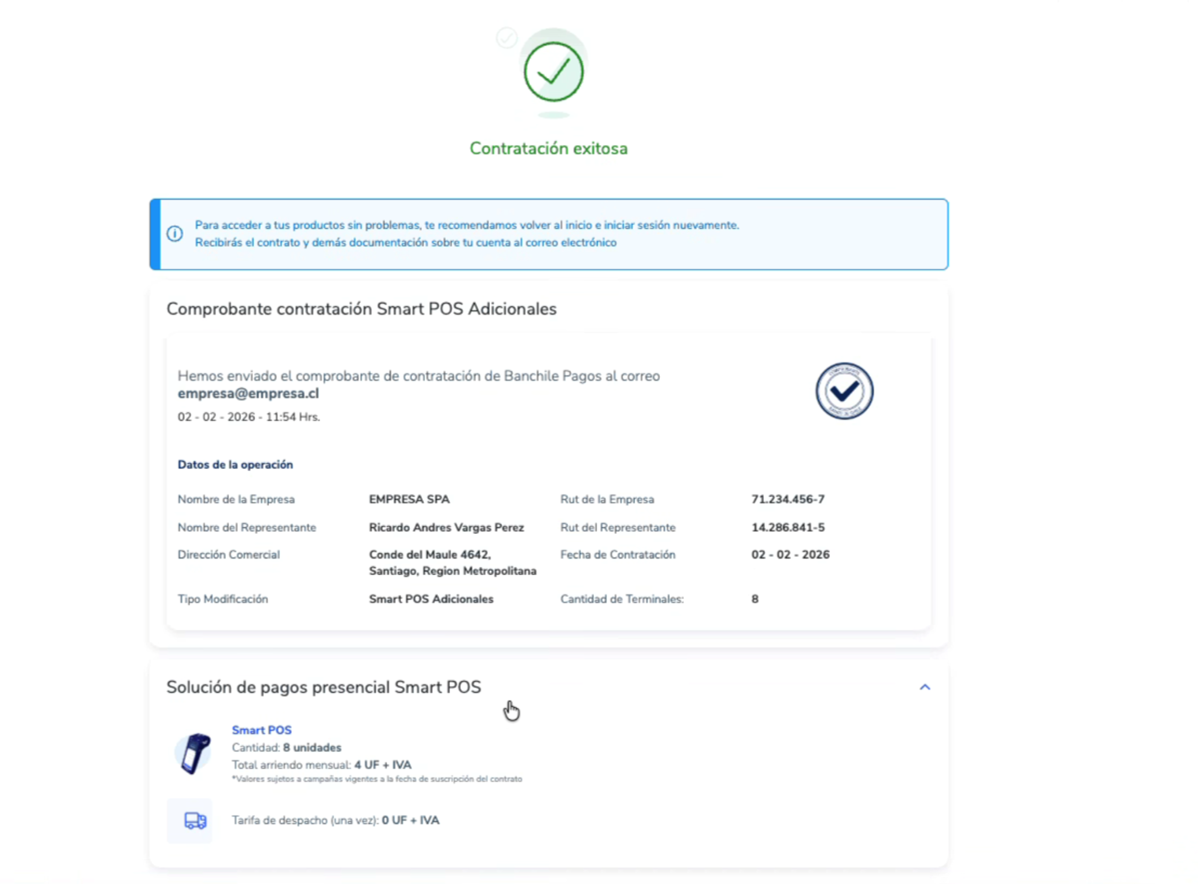Click the Smart POS product link

coord(261,730)
